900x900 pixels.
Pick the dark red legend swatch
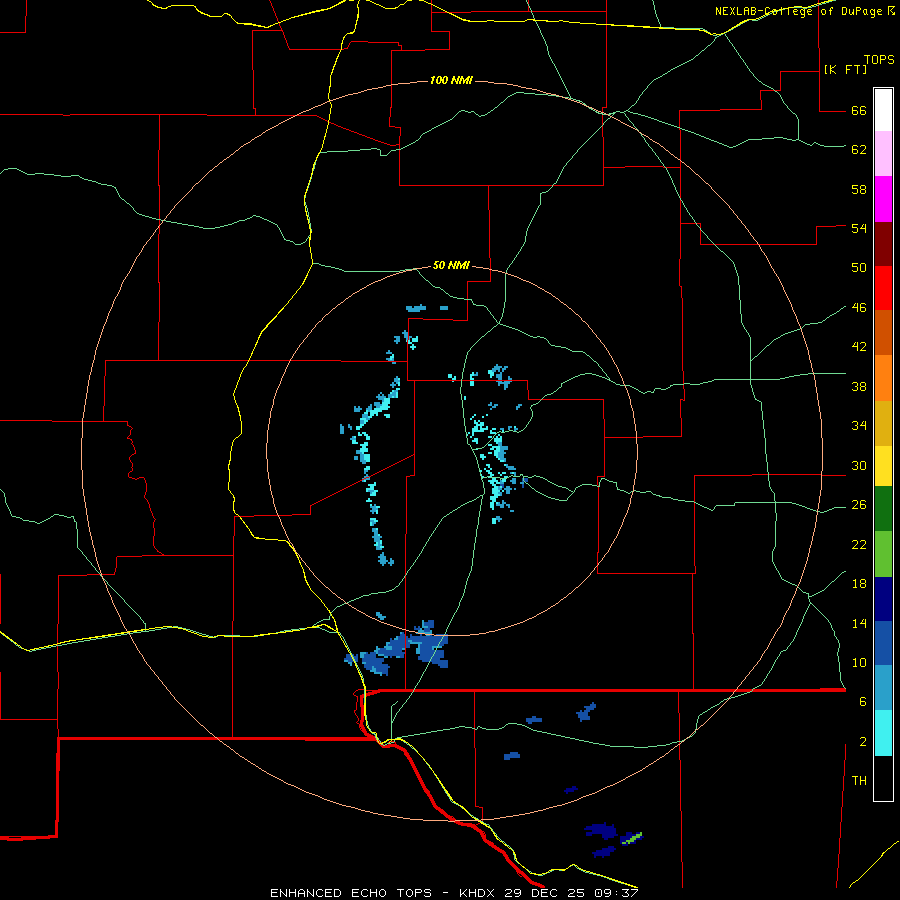pos(883,244)
